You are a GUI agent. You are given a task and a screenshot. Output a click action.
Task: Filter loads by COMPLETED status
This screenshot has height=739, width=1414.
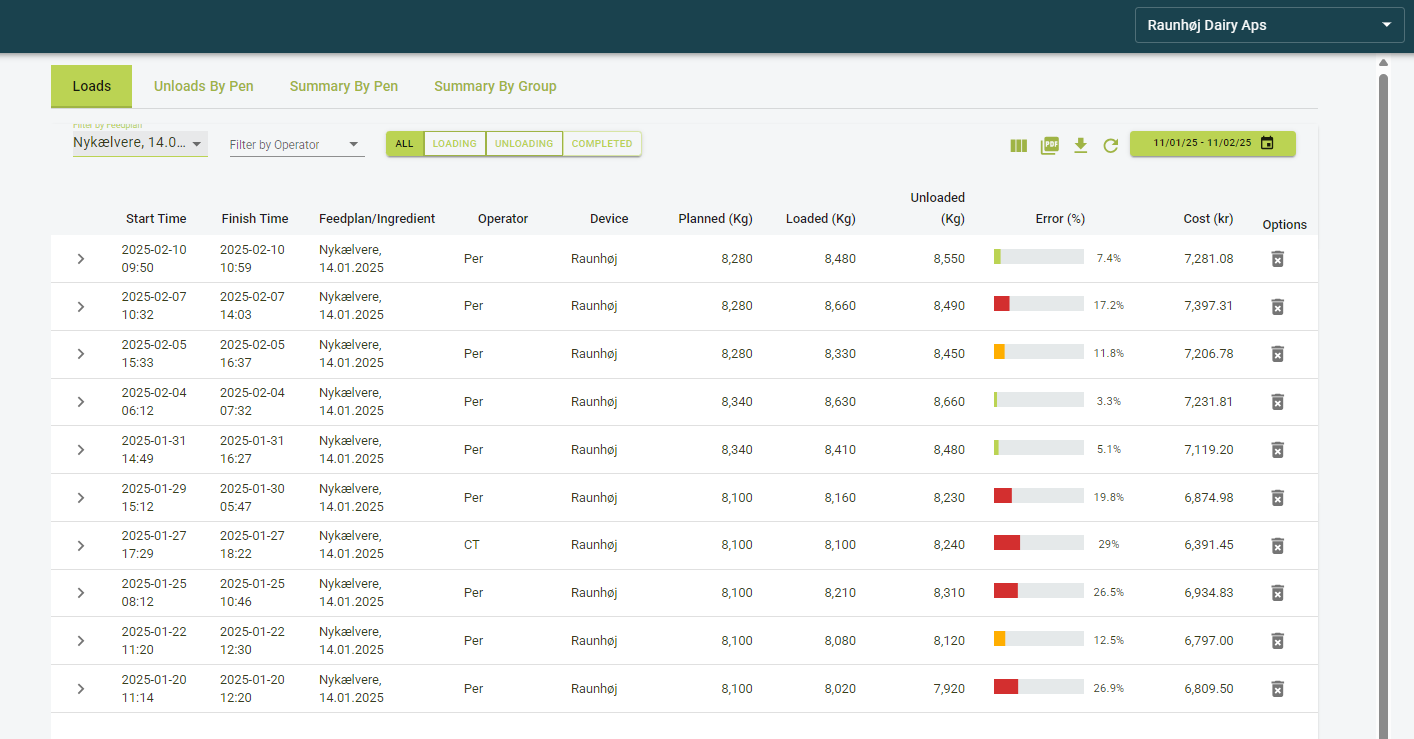(x=602, y=144)
